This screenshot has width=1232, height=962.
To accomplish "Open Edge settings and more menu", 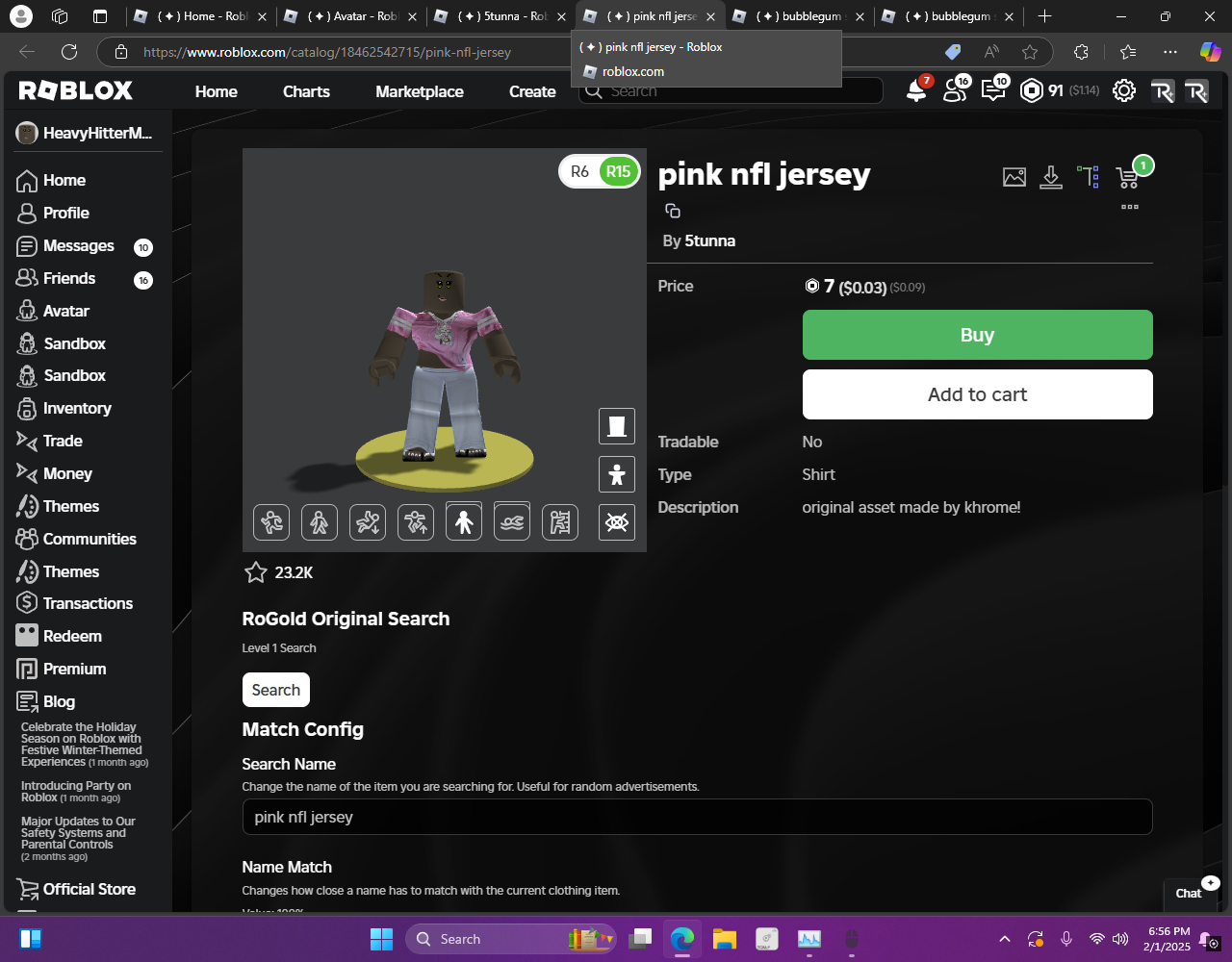I will coord(1169,52).
